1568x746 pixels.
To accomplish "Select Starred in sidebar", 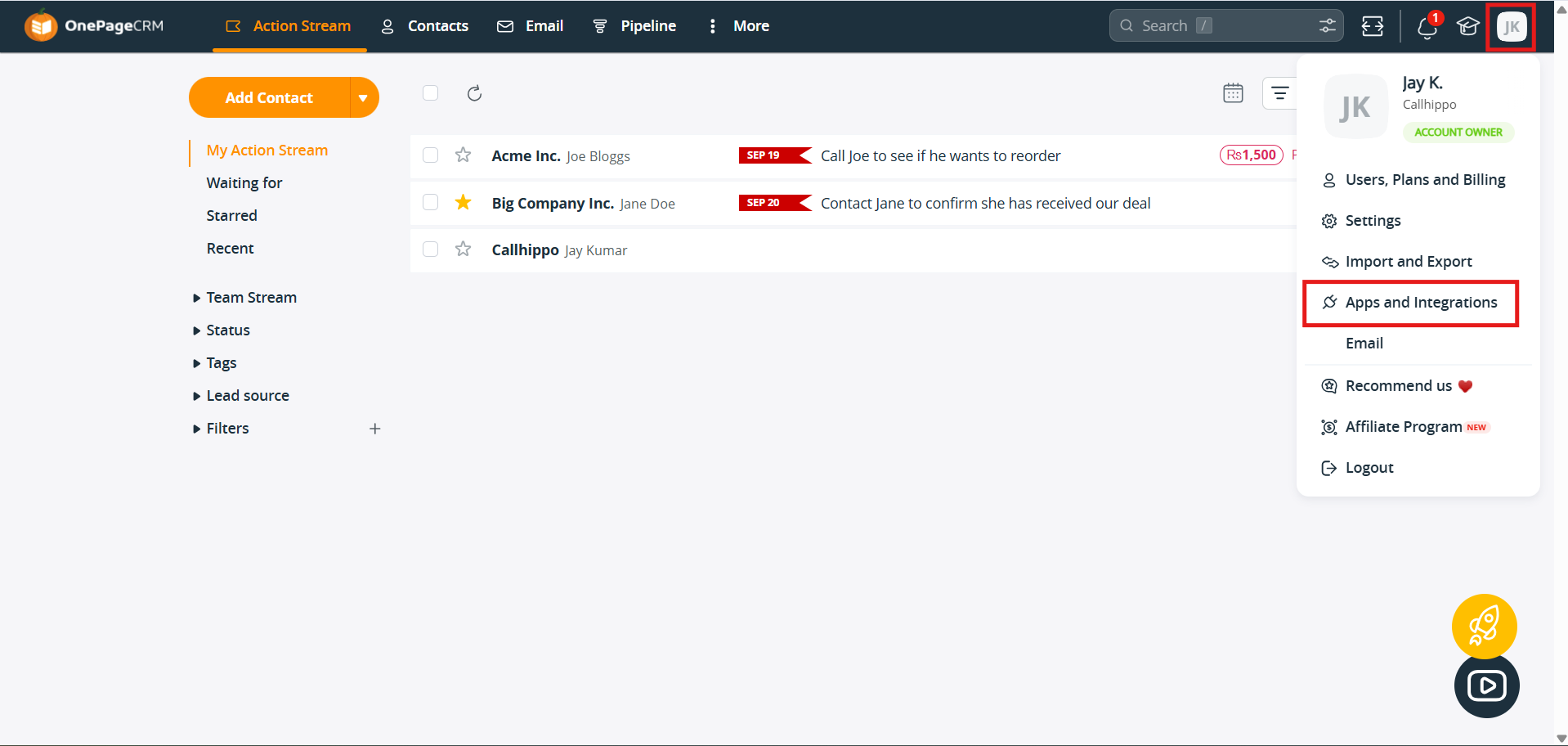I will [x=231, y=216].
